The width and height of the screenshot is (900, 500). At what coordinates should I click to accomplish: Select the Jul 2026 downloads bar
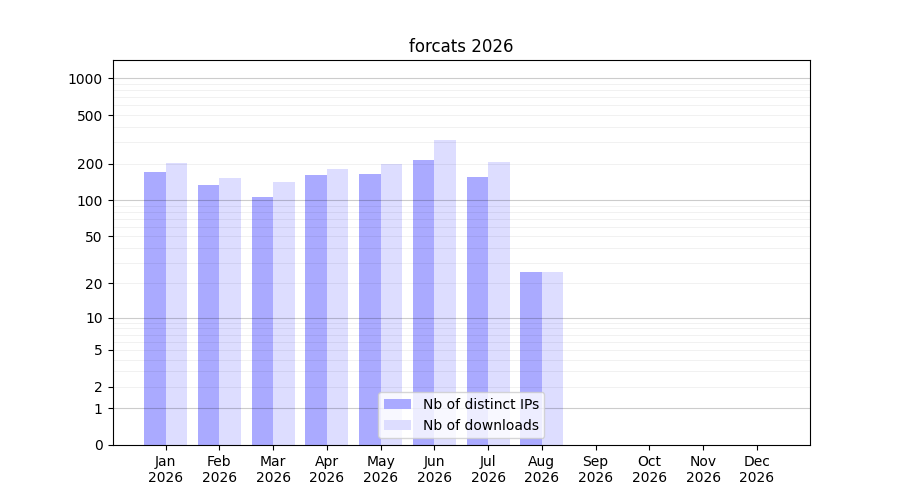[499, 304]
